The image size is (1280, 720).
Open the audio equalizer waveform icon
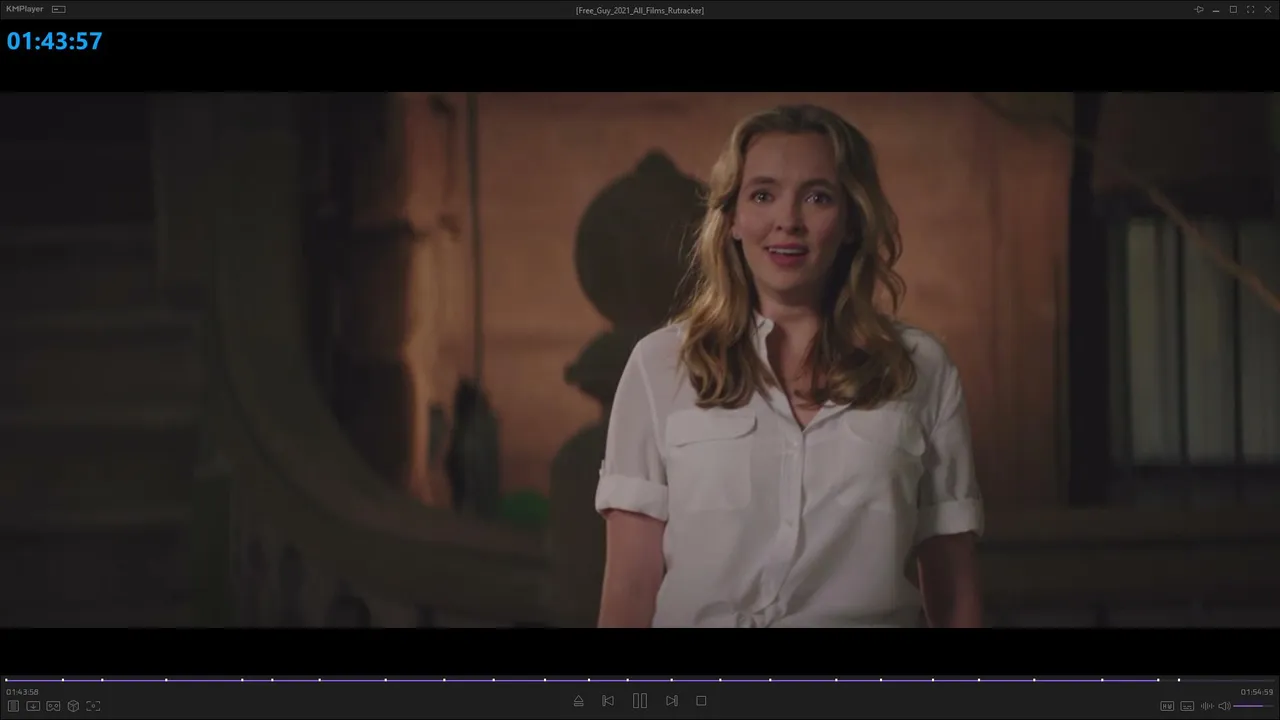click(1207, 706)
